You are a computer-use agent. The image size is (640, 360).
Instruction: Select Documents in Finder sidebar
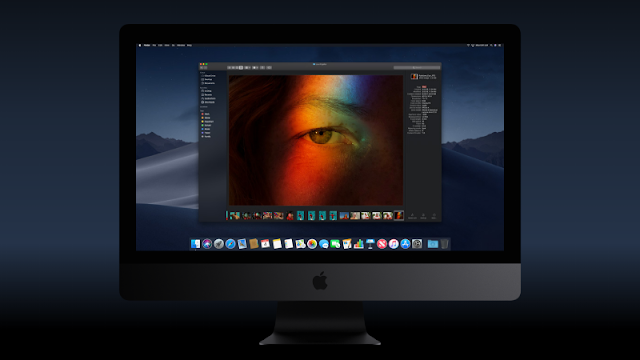click(x=209, y=83)
